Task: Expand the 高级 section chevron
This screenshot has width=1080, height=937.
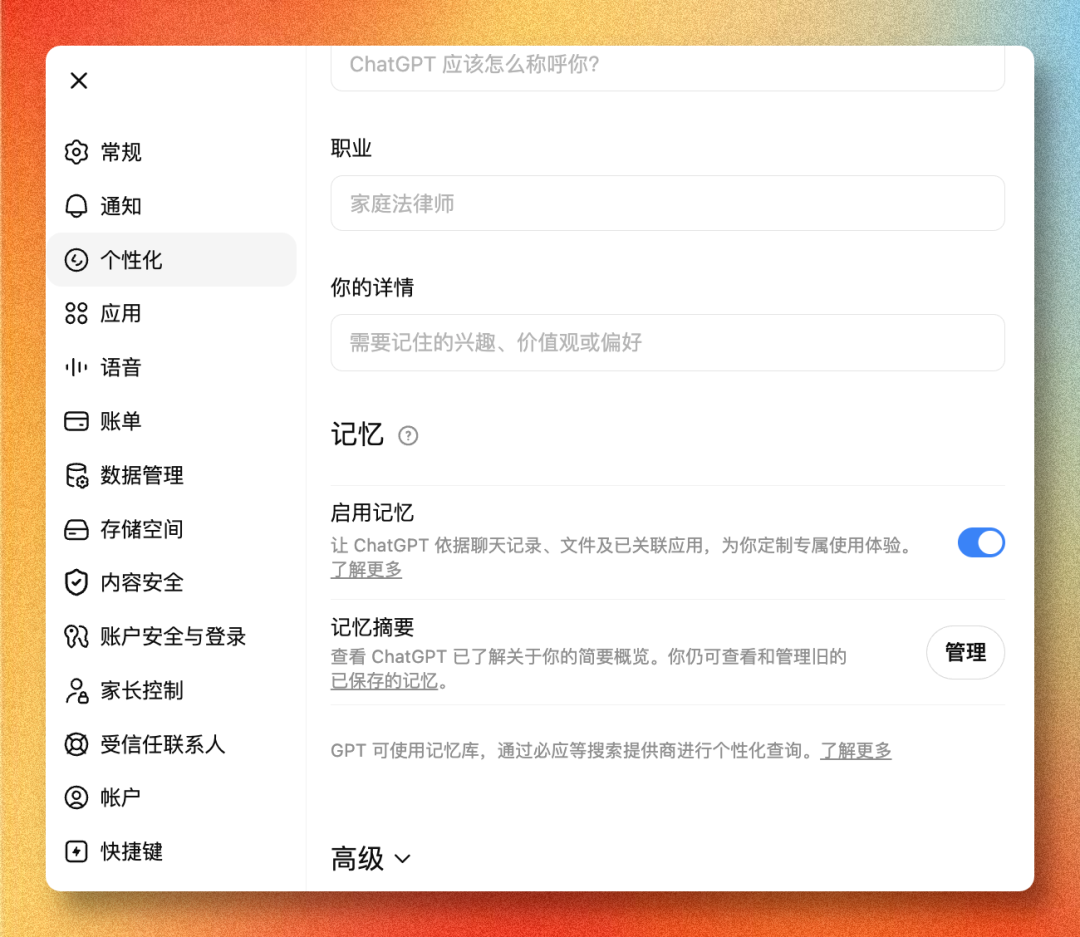Action: tap(403, 859)
